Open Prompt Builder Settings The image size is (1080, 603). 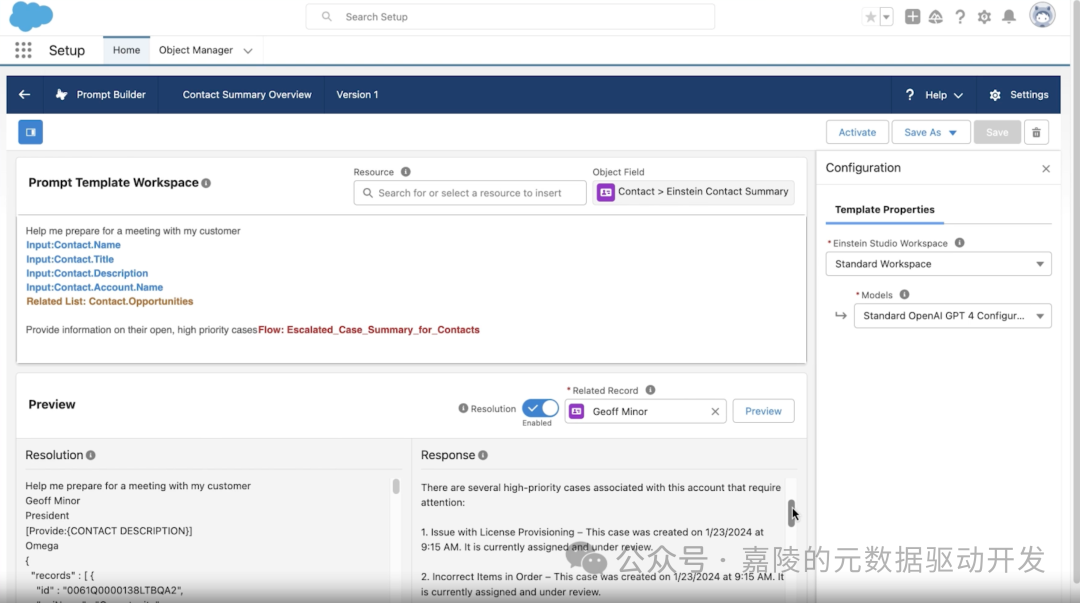click(x=1019, y=95)
